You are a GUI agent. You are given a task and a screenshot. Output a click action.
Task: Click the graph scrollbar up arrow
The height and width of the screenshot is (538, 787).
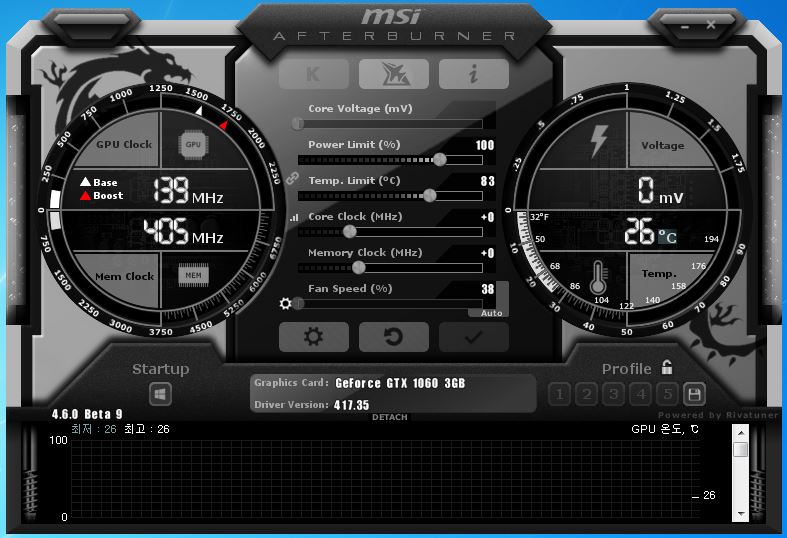(x=741, y=433)
